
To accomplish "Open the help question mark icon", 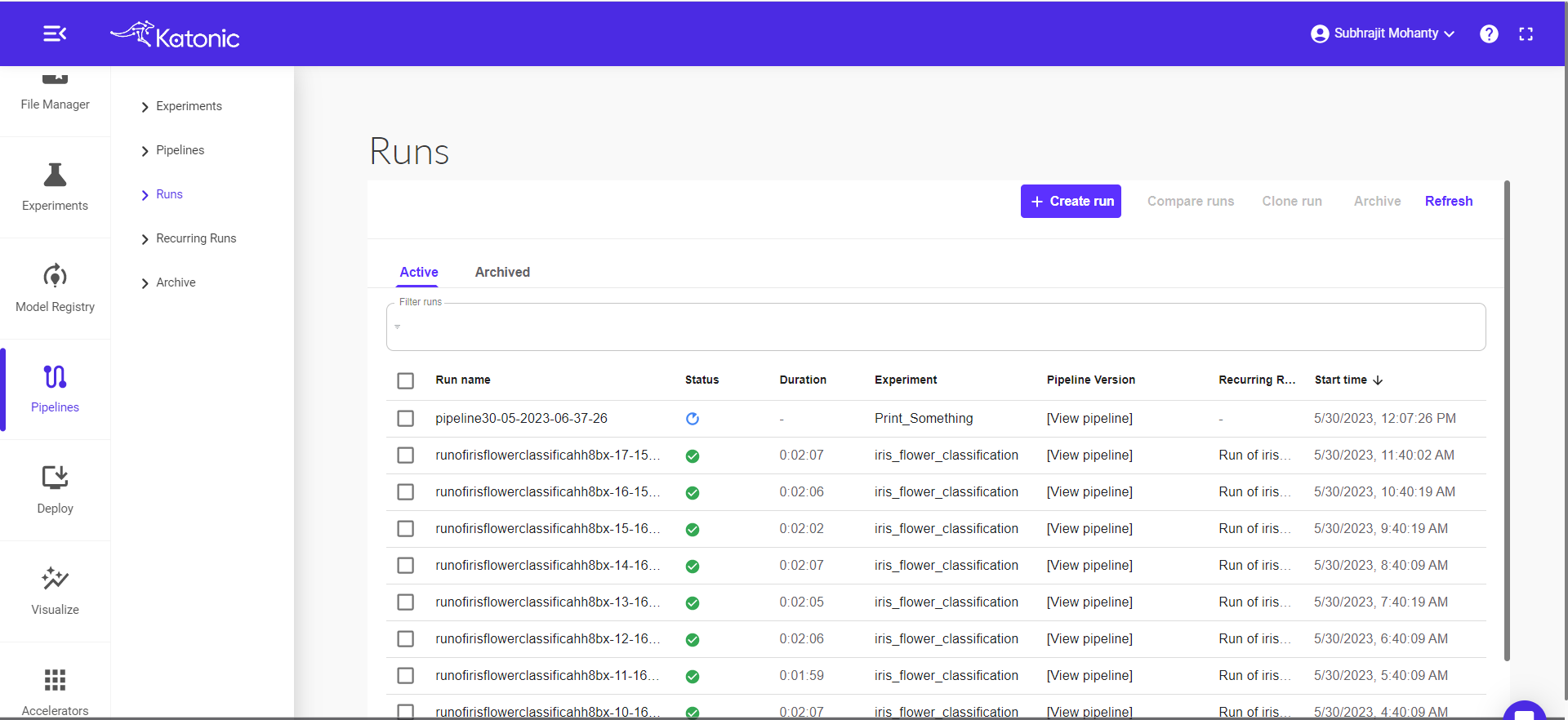I will (1489, 33).
